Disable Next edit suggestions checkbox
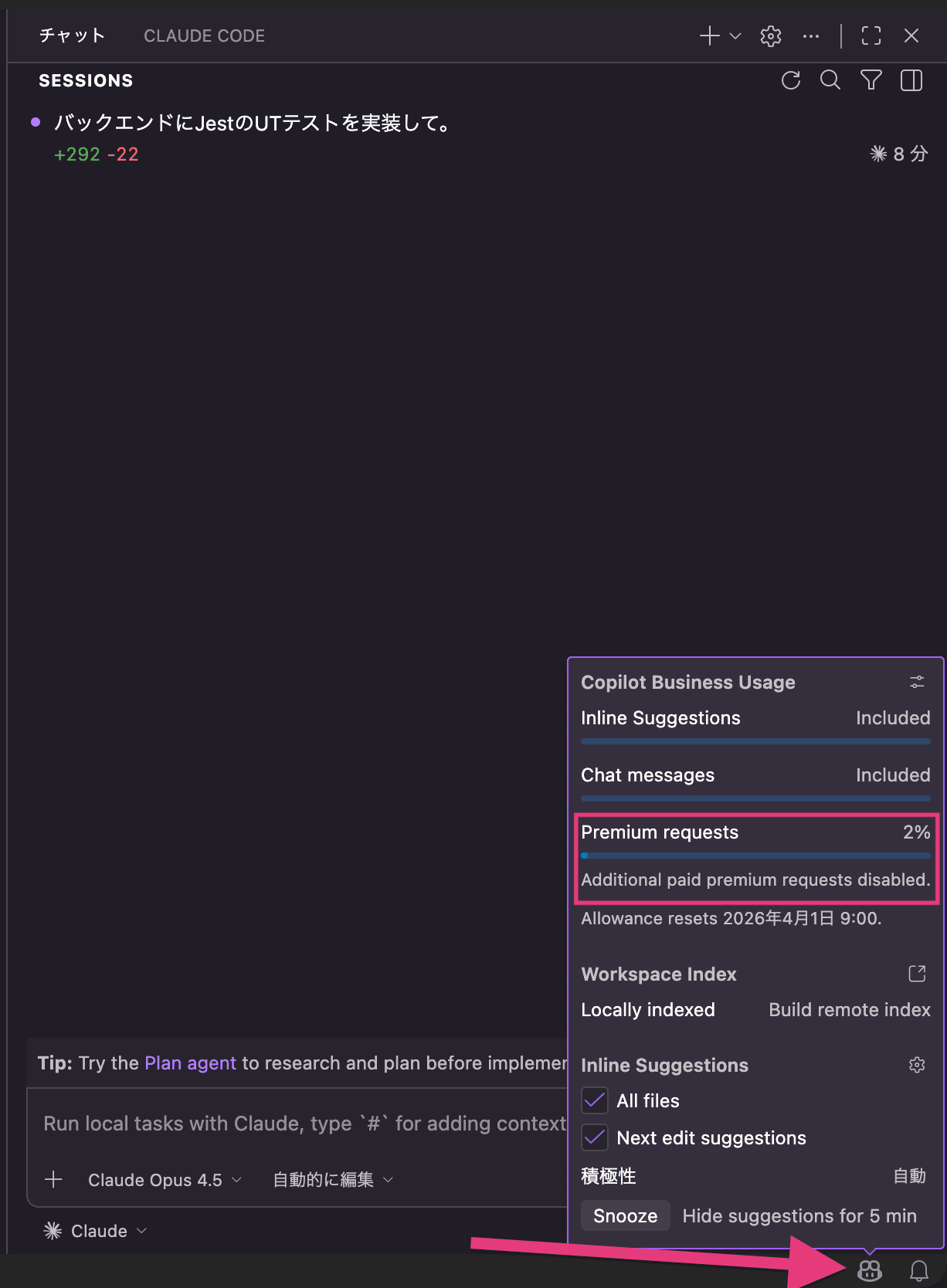This screenshot has width=947, height=1288. 595,1137
